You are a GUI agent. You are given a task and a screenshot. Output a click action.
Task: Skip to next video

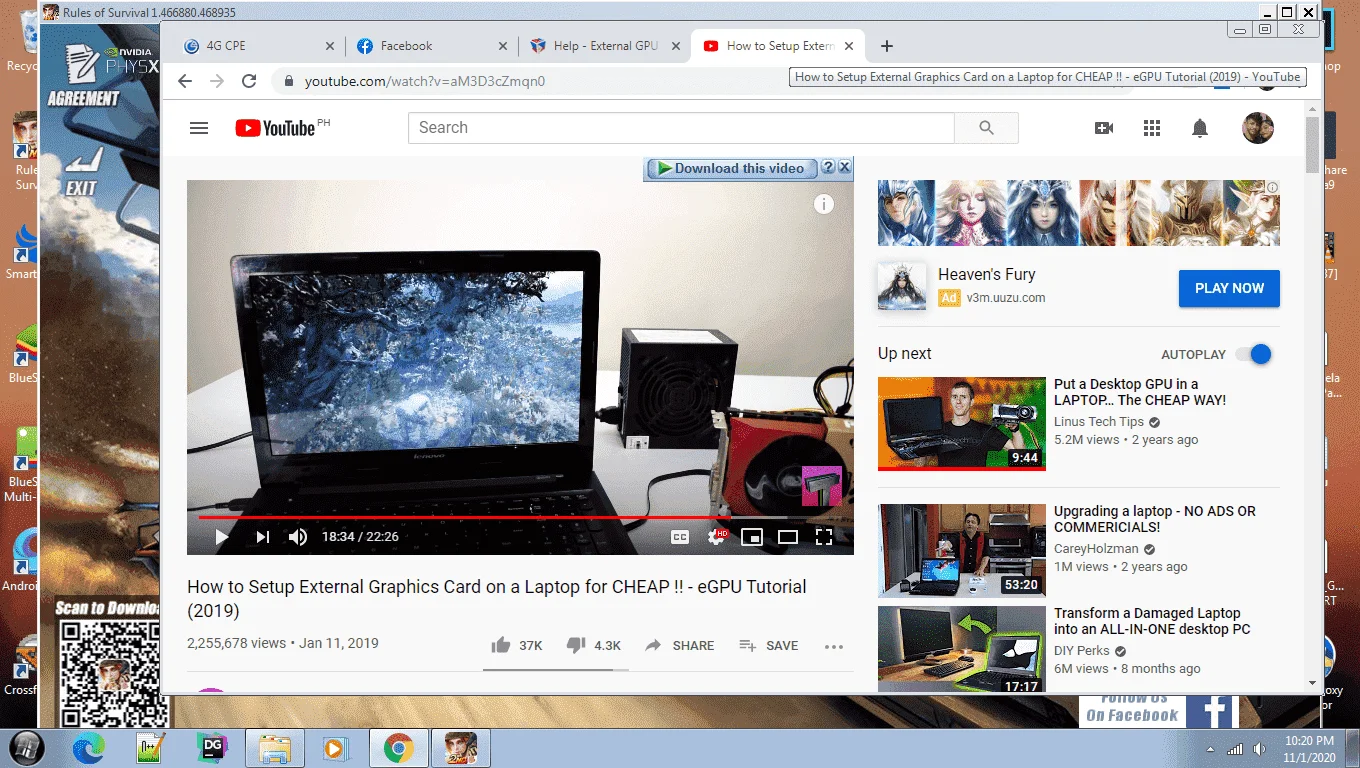(262, 537)
